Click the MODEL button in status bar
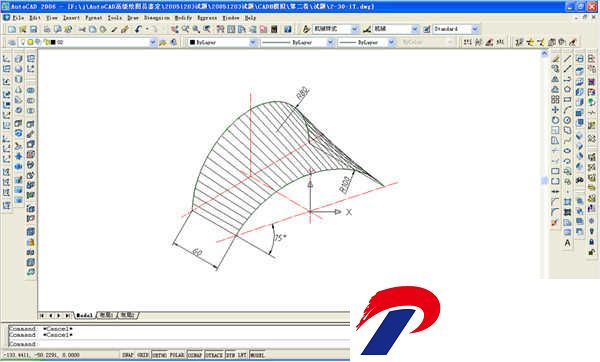600x362 pixels. pyautogui.click(x=257, y=355)
